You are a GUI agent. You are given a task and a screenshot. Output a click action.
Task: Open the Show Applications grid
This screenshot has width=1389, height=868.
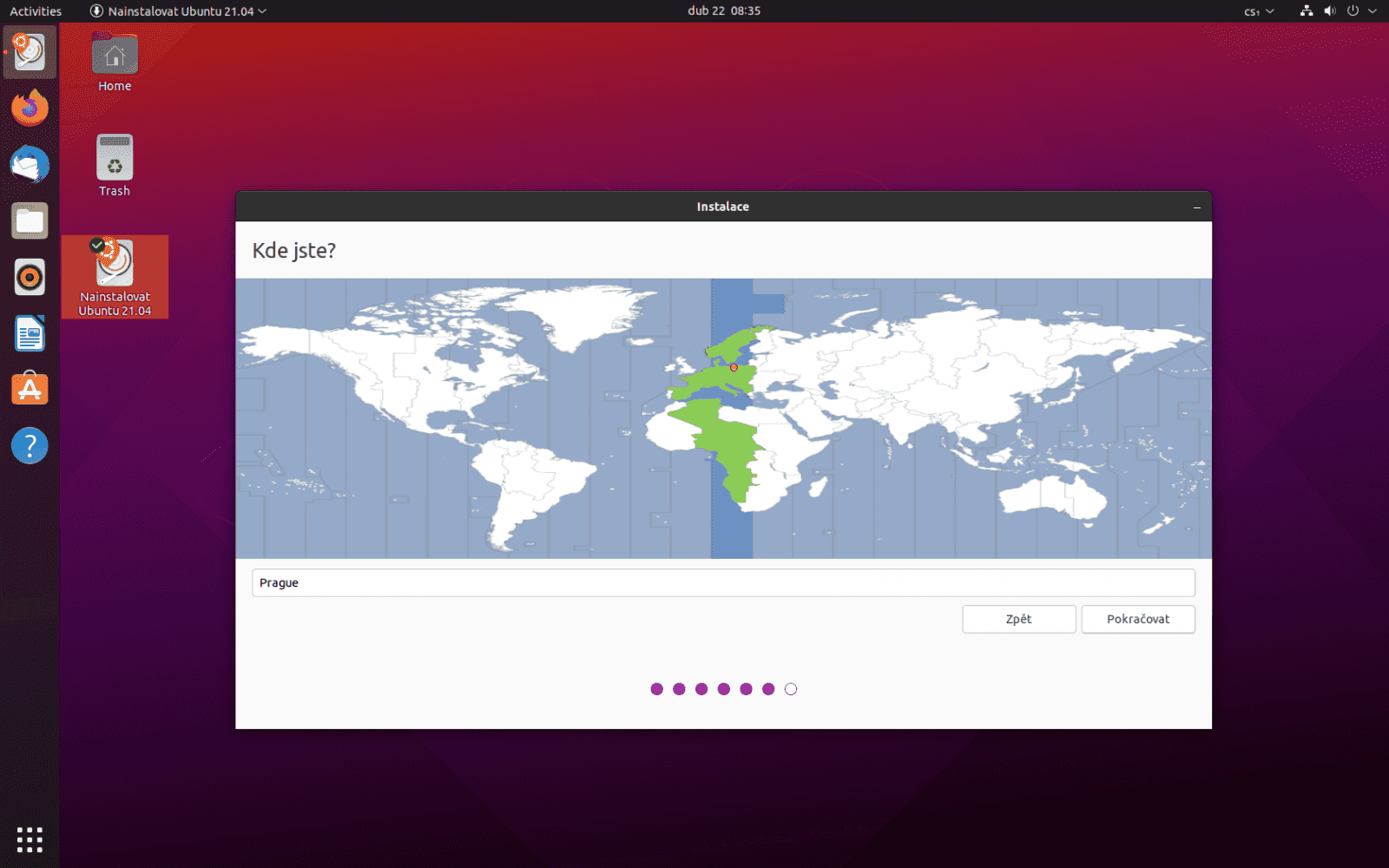coord(29,839)
